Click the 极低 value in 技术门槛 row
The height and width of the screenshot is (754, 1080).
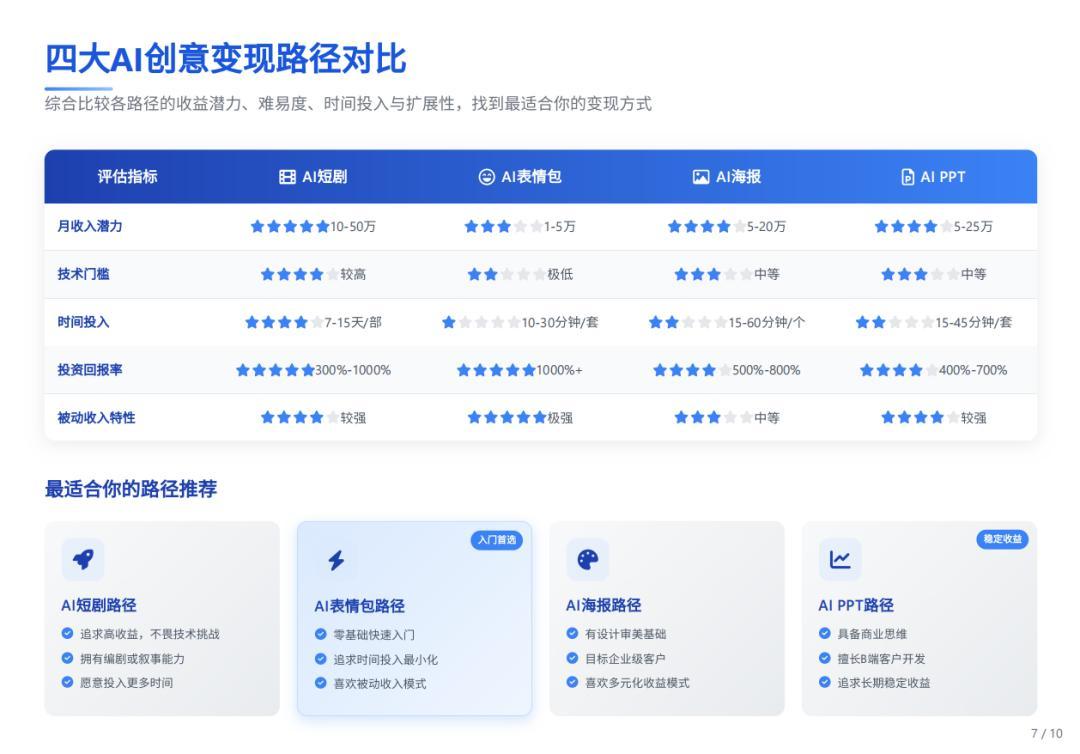pyautogui.click(x=560, y=274)
